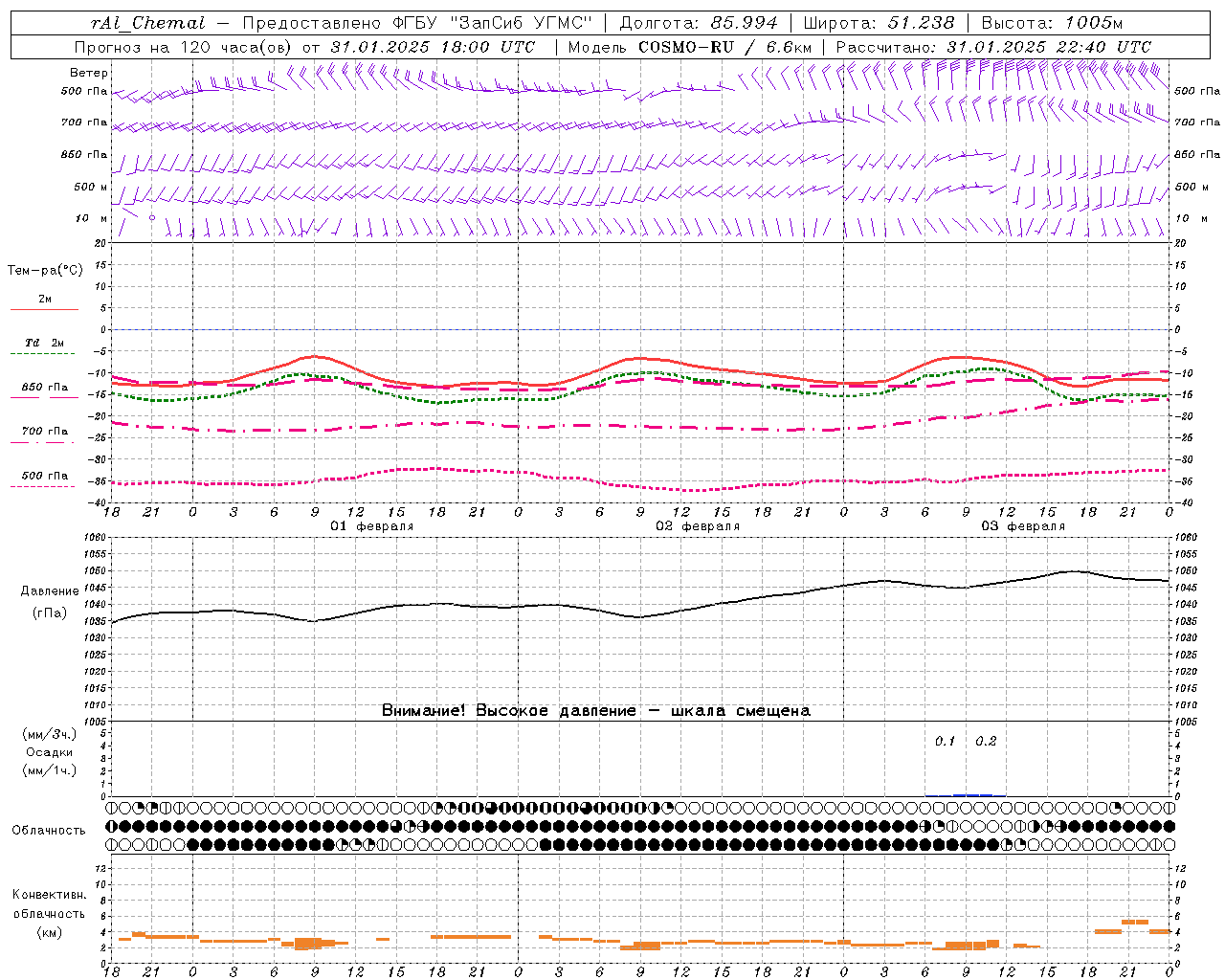Click the '10 м' wind level label on left

(91, 218)
